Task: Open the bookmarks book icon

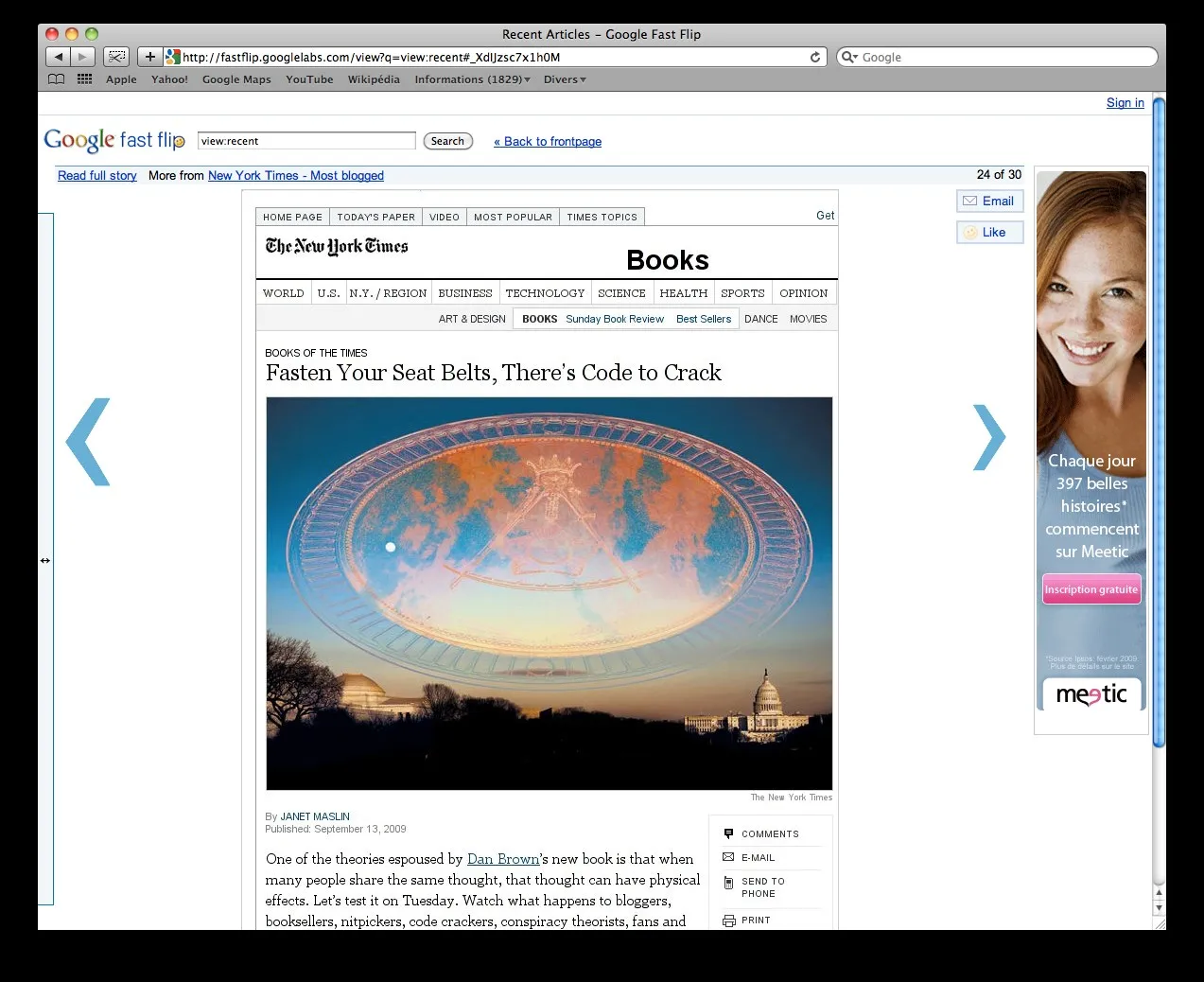Action: (57, 79)
